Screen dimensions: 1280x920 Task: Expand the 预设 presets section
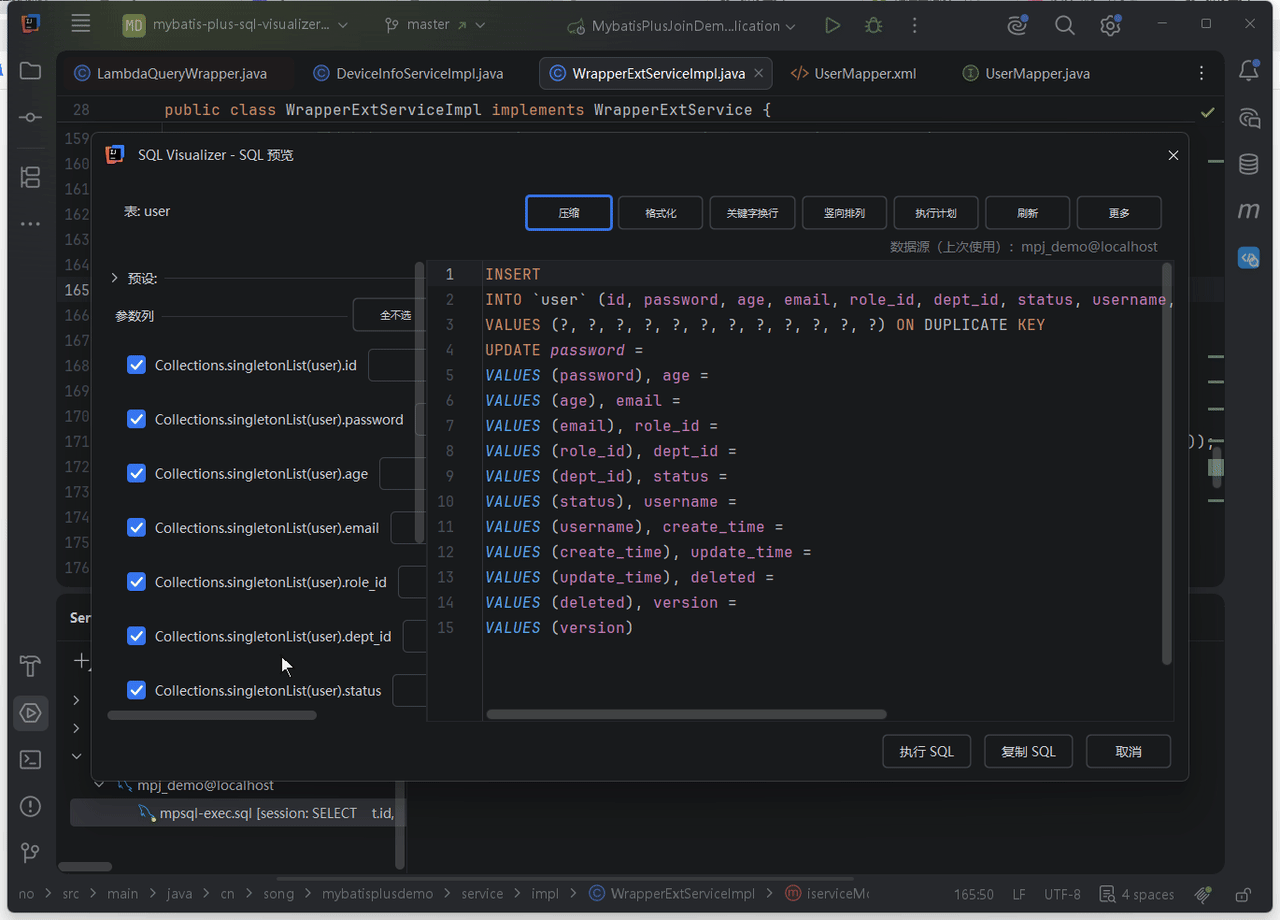point(115,278)
